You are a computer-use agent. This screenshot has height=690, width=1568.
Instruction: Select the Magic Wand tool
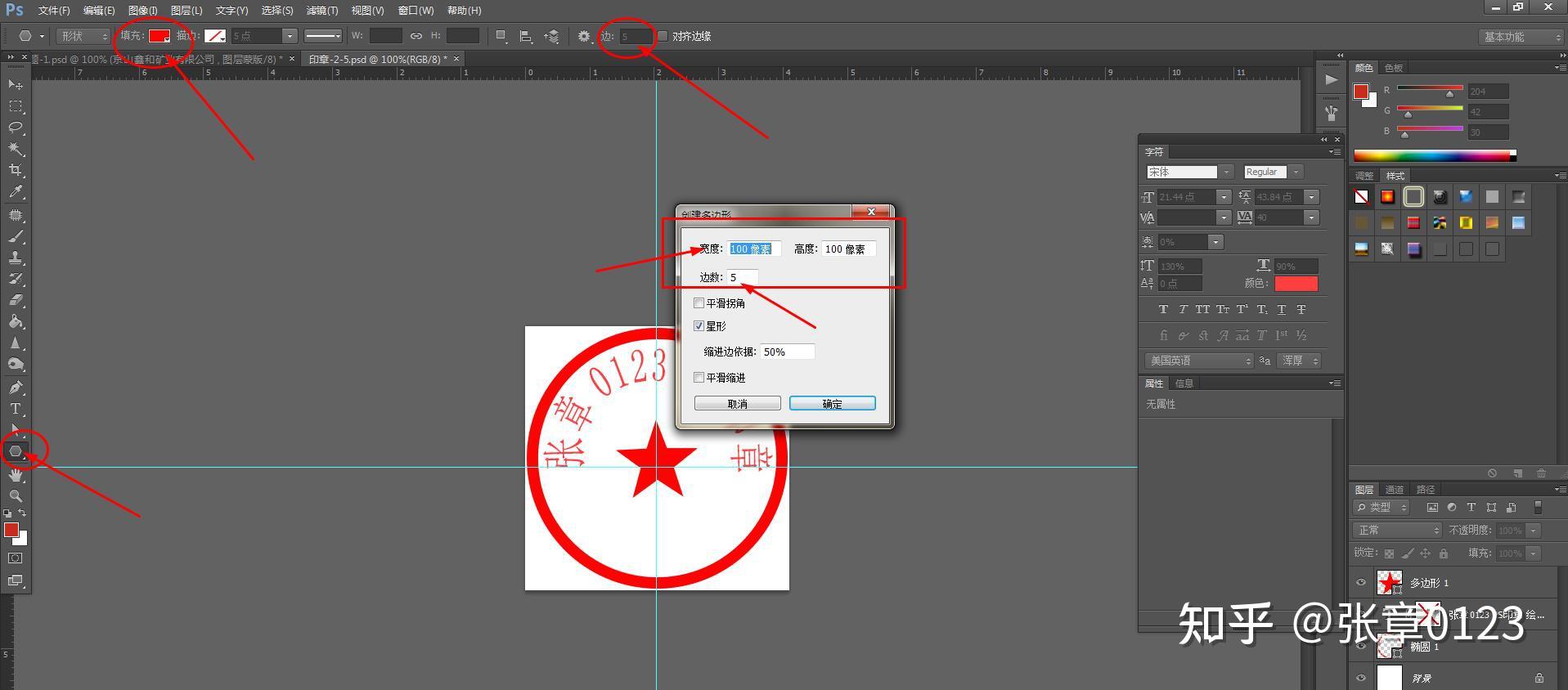coord(16,149)
